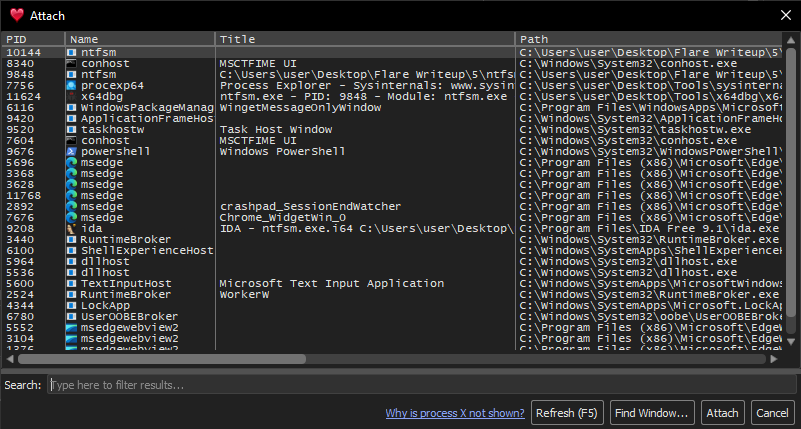This screenshot has width=801, height=429.
Task: Click the Edge icon for PID 7676
Action: pyautogui.click(x=72, y=218)
